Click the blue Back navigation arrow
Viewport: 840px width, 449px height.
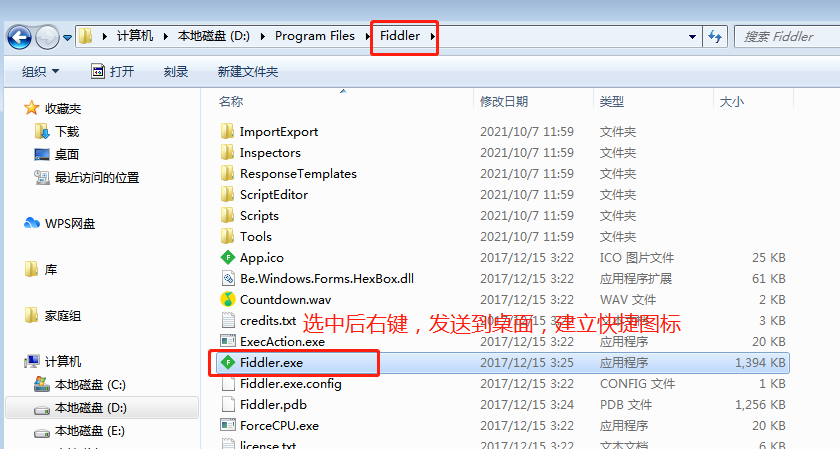(x=19, y=38)
